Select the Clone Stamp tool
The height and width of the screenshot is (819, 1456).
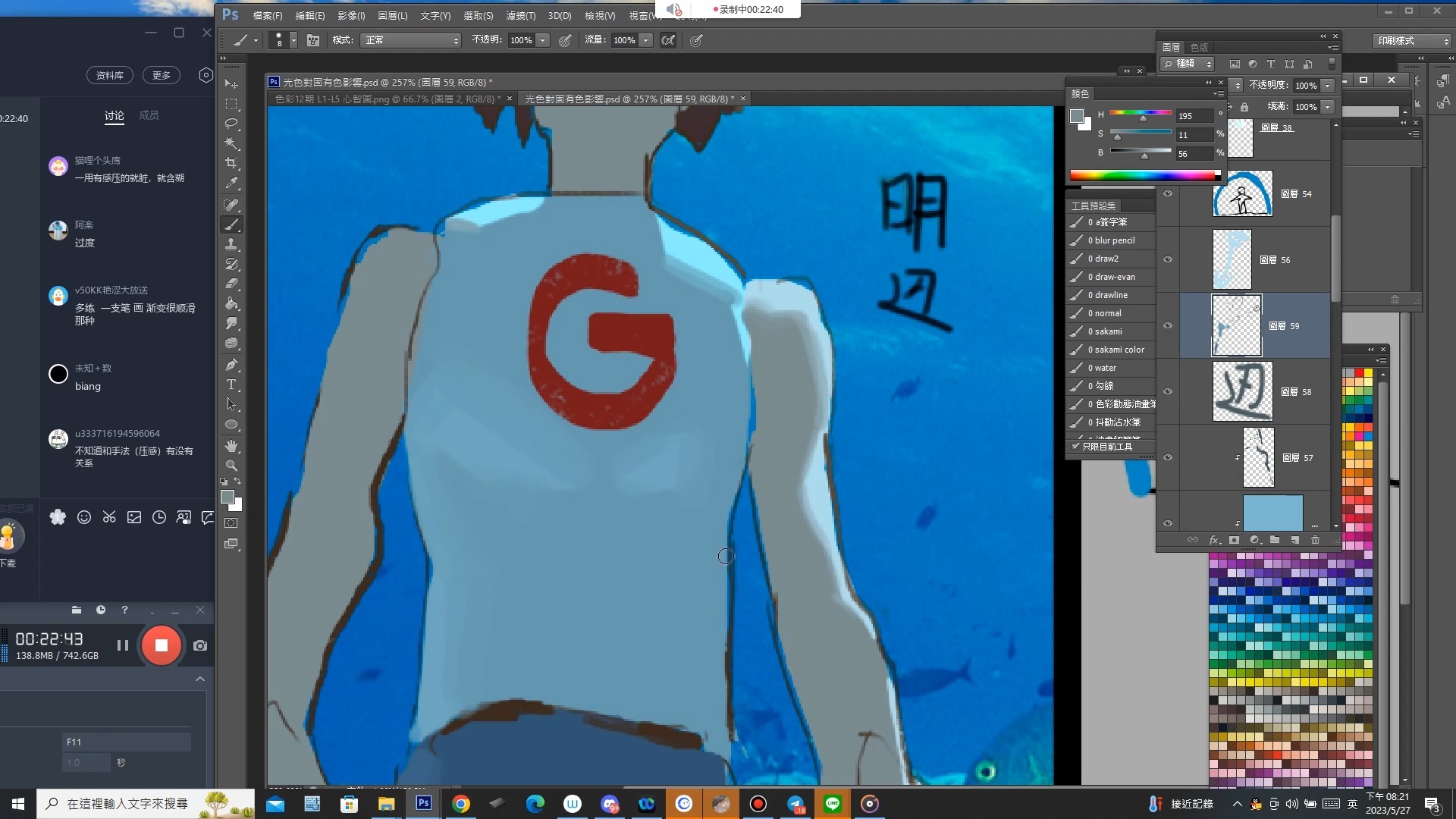(232, 244)
